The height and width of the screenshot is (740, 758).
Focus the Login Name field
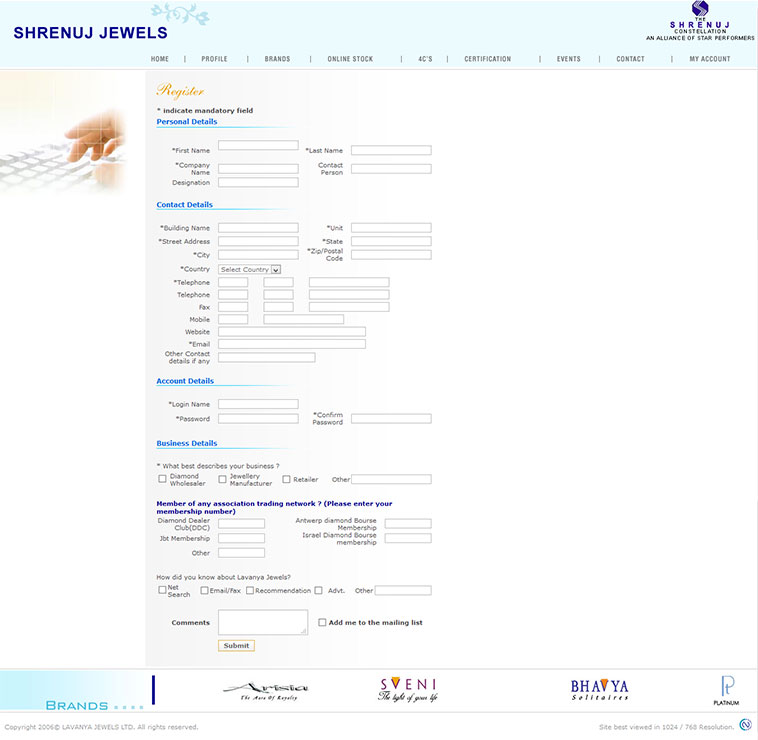(x=258, y=404)
